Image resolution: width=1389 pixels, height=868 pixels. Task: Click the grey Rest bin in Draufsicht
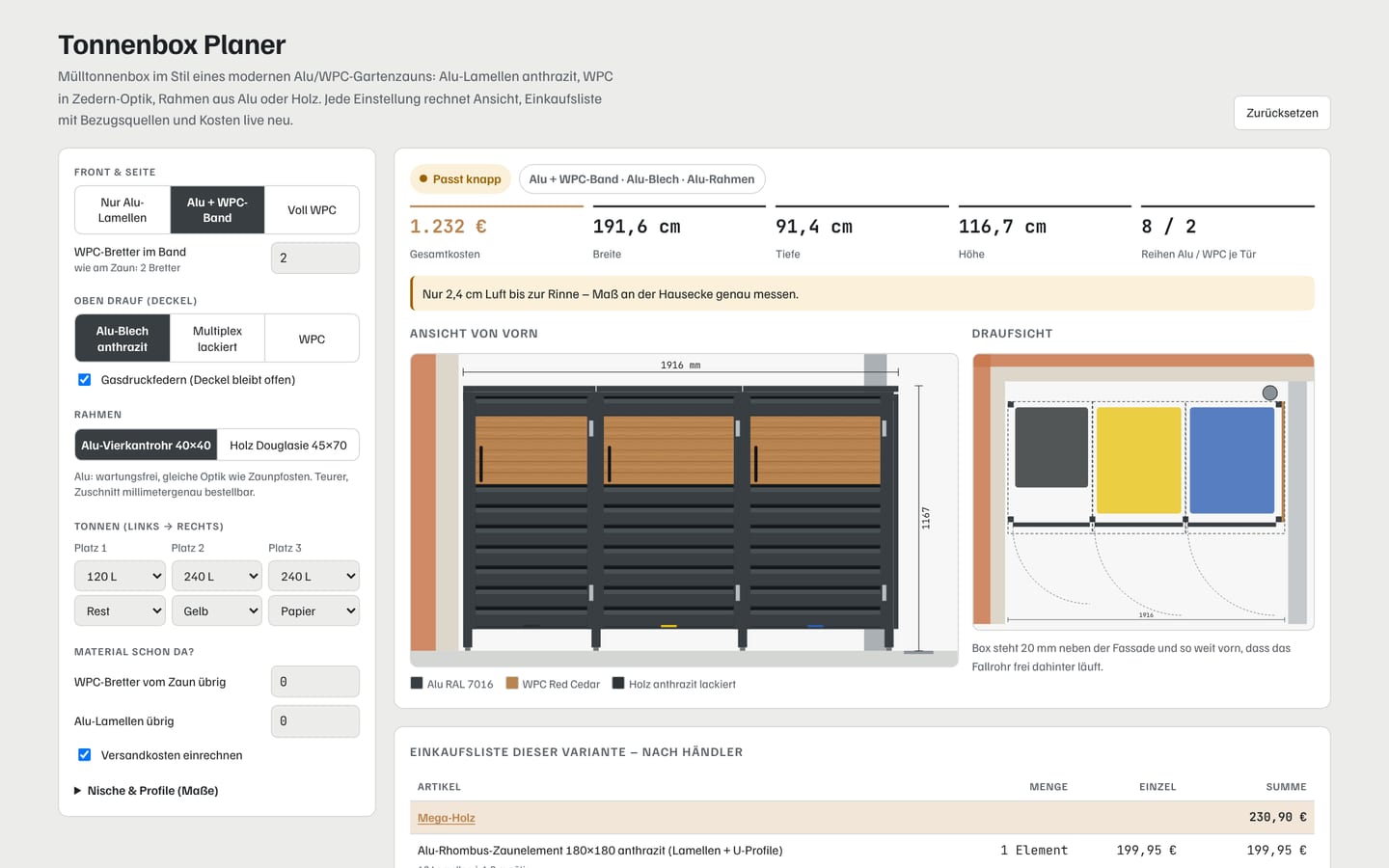click(1051, 447)
